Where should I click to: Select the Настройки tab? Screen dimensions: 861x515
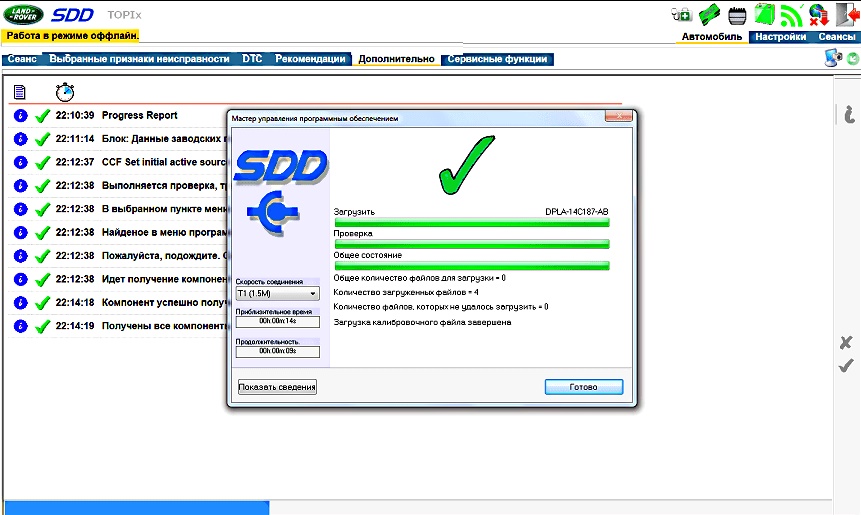780,37
